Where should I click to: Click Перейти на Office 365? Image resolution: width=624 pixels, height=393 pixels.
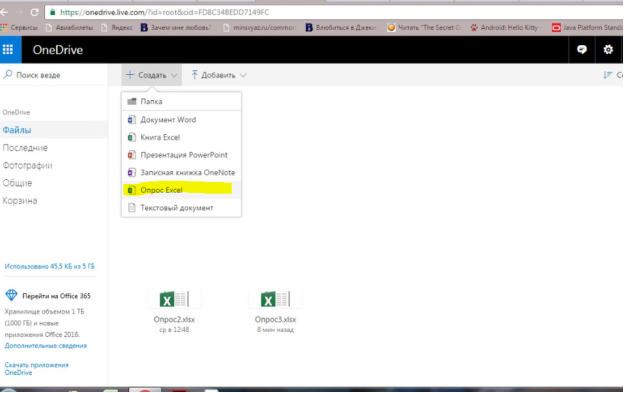pyautogui.click(x=56, y=296)
